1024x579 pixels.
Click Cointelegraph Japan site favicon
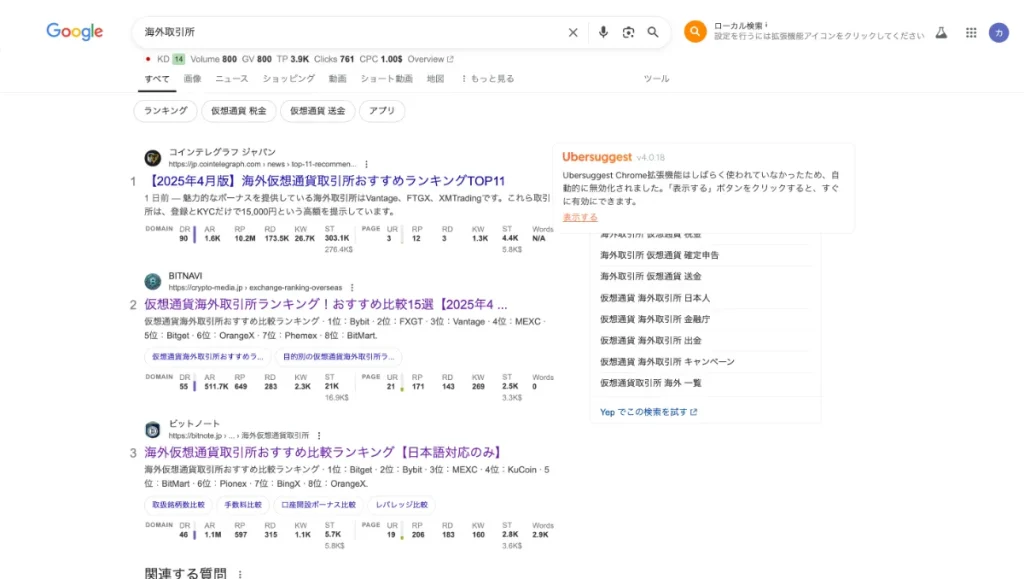point(153,157)
